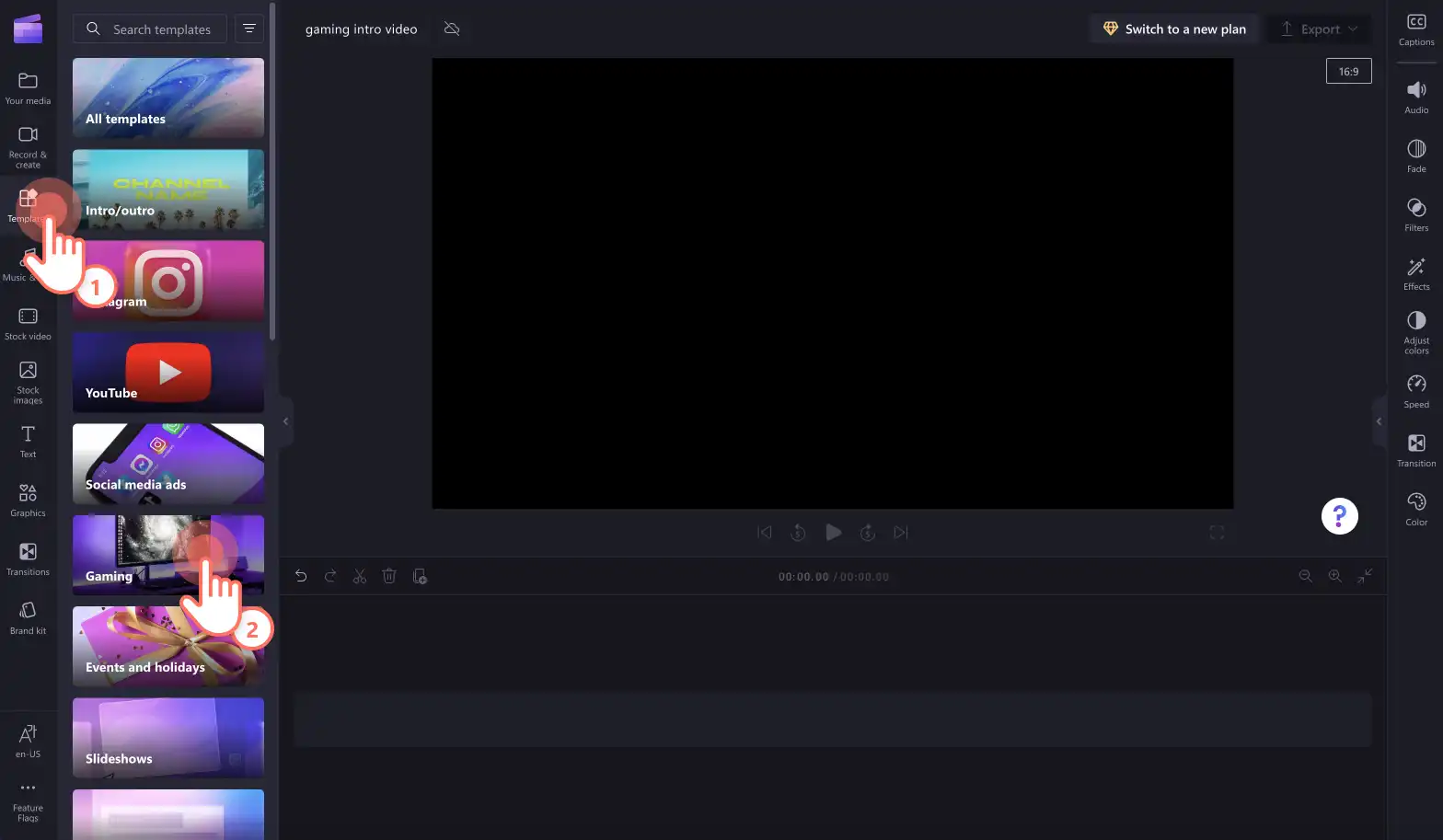
Task: Delete using the trash can icon
Action: click(389, 577)
